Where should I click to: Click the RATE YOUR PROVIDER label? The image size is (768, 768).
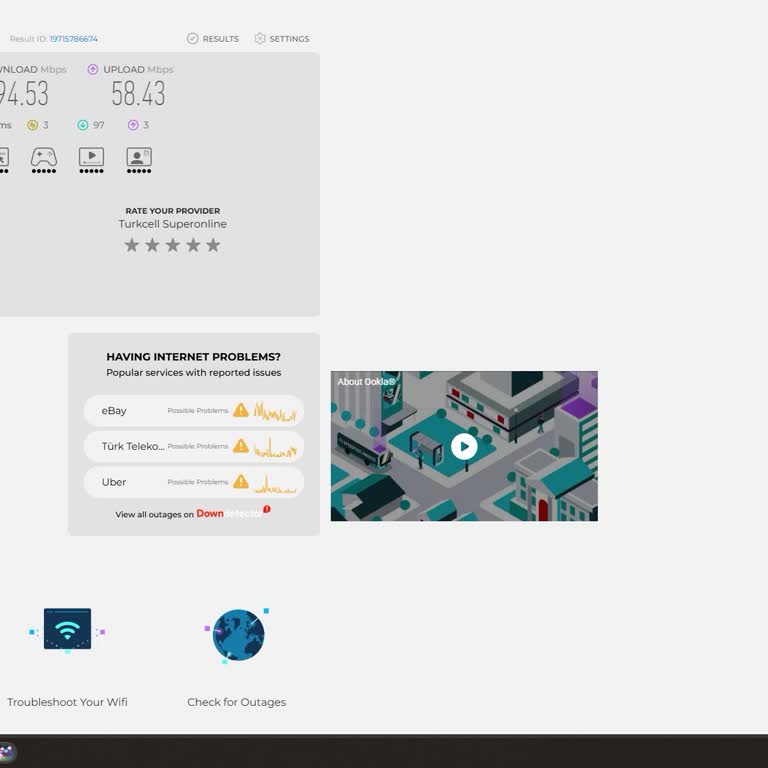tap(172, 211)
